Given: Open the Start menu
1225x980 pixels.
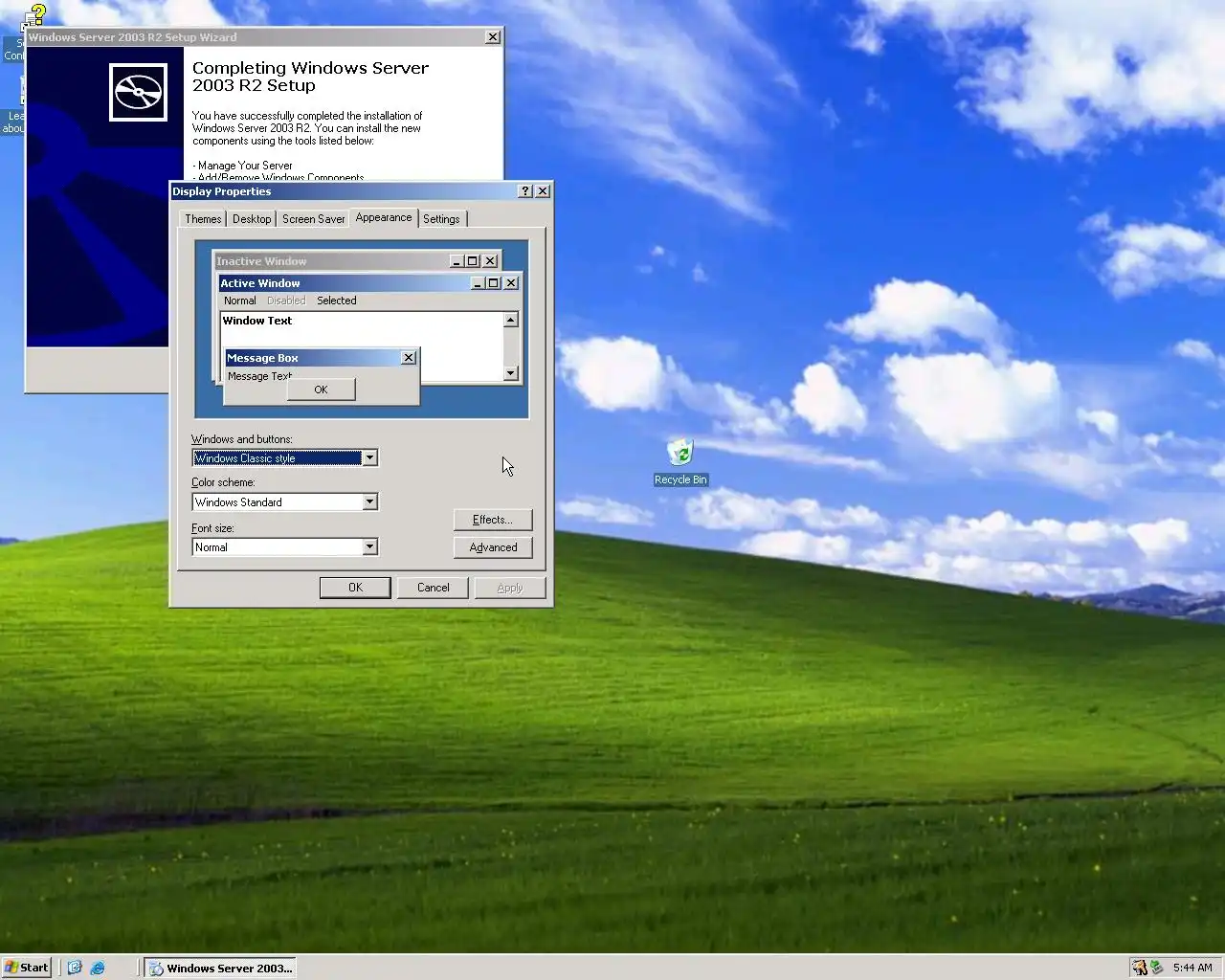Looking at the screenshot, I should pyautogui.click(x=26, y=968).
